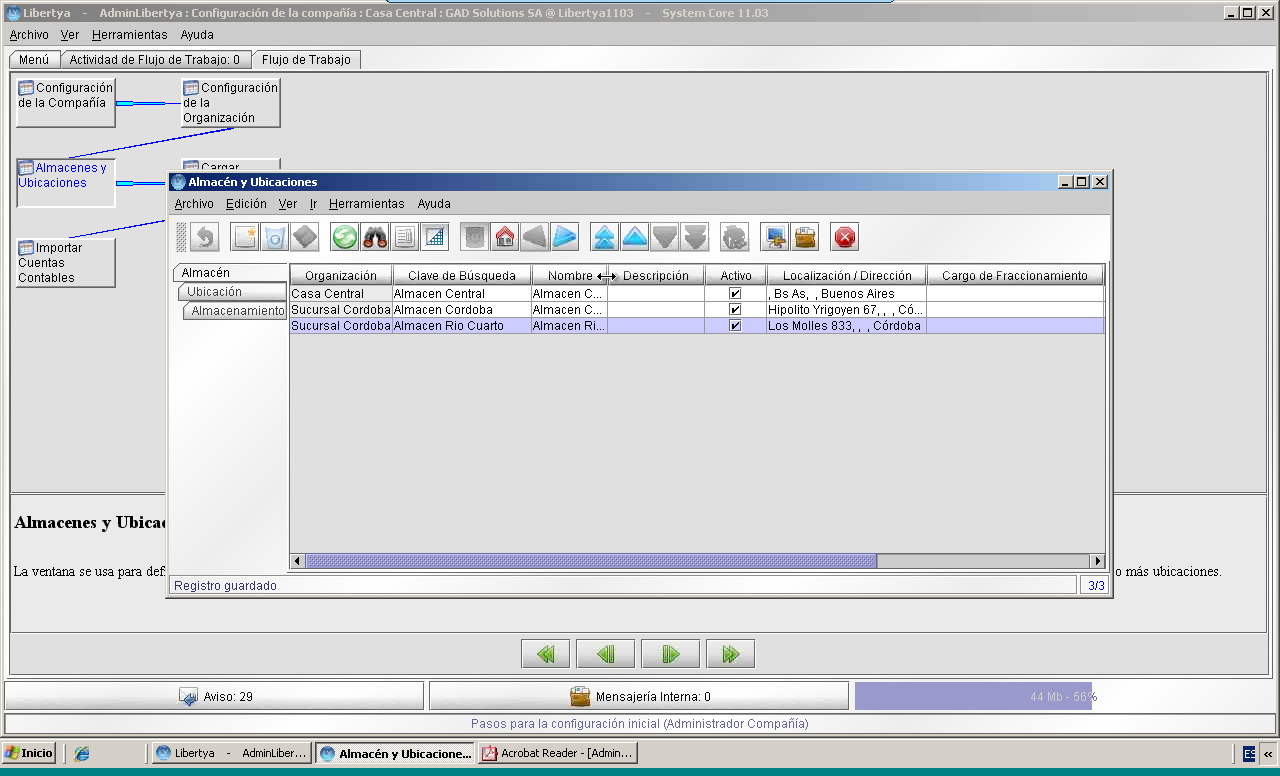Screen dimensions: 1280x776
Task: Open Herramientas menu in main Libertya window
Action: [x=130, y=35]
